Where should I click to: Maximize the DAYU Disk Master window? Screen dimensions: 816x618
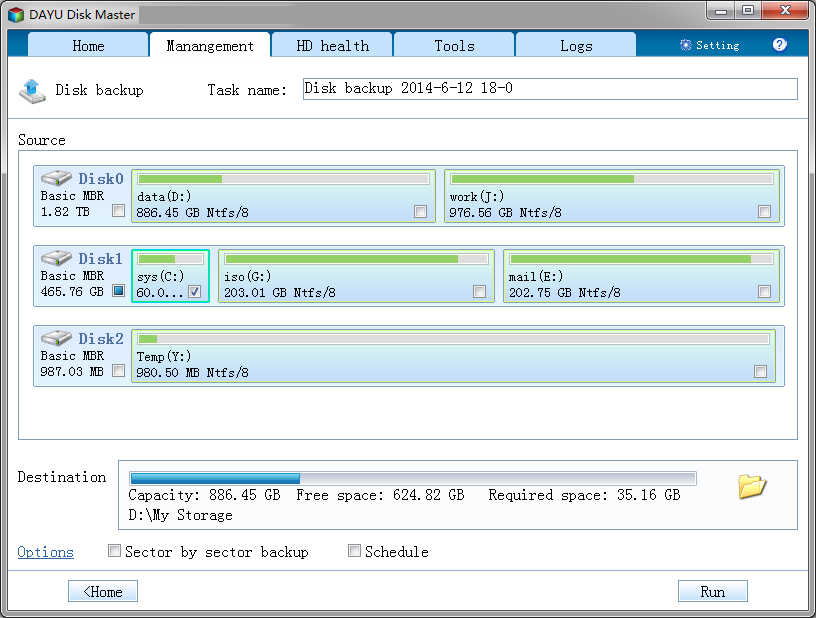pyautogui.click(x=748, y=10)
